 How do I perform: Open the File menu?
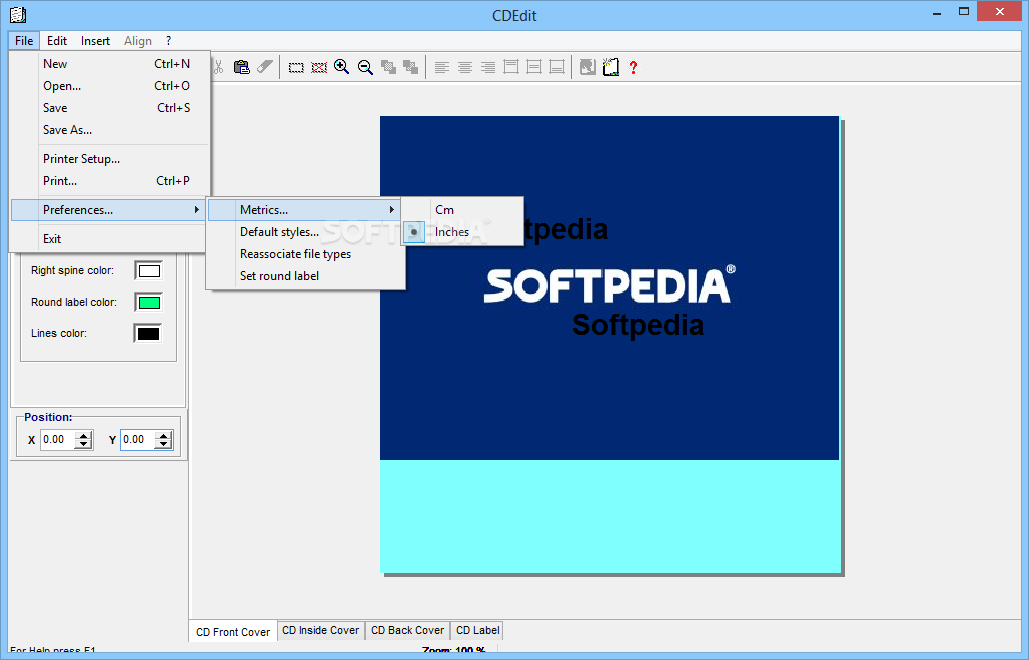[24, 41]
